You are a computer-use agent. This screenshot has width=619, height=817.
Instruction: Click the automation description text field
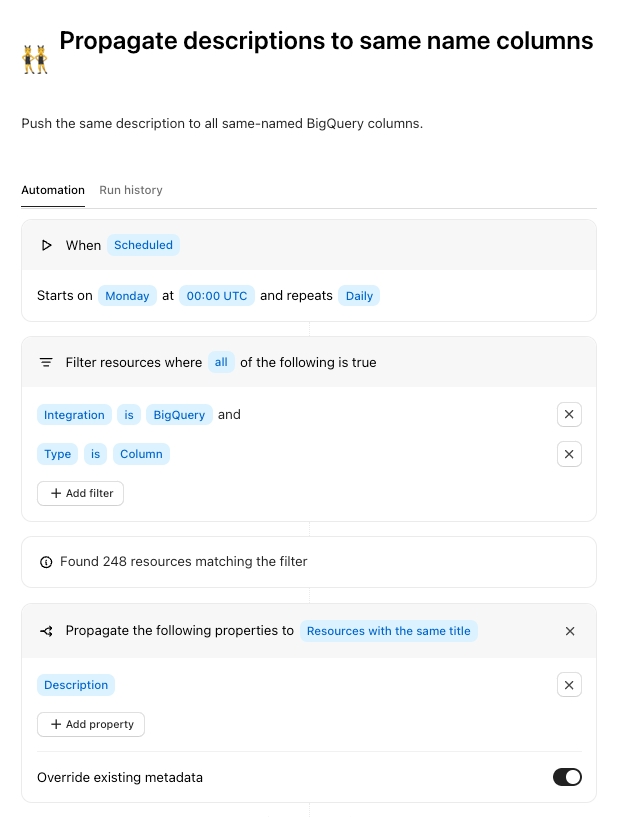coord(222,124)
